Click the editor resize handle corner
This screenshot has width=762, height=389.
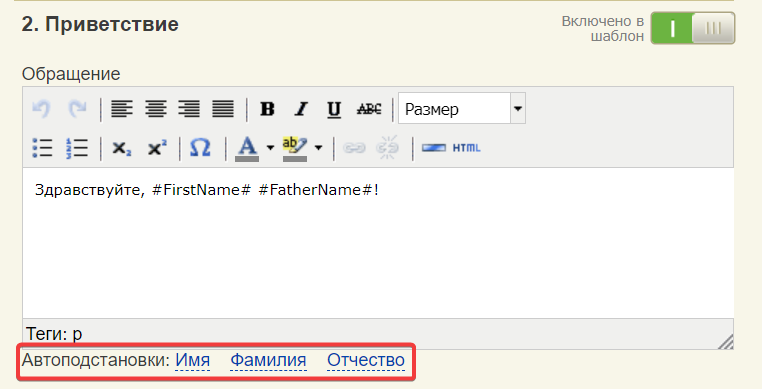tap(726, 342)
